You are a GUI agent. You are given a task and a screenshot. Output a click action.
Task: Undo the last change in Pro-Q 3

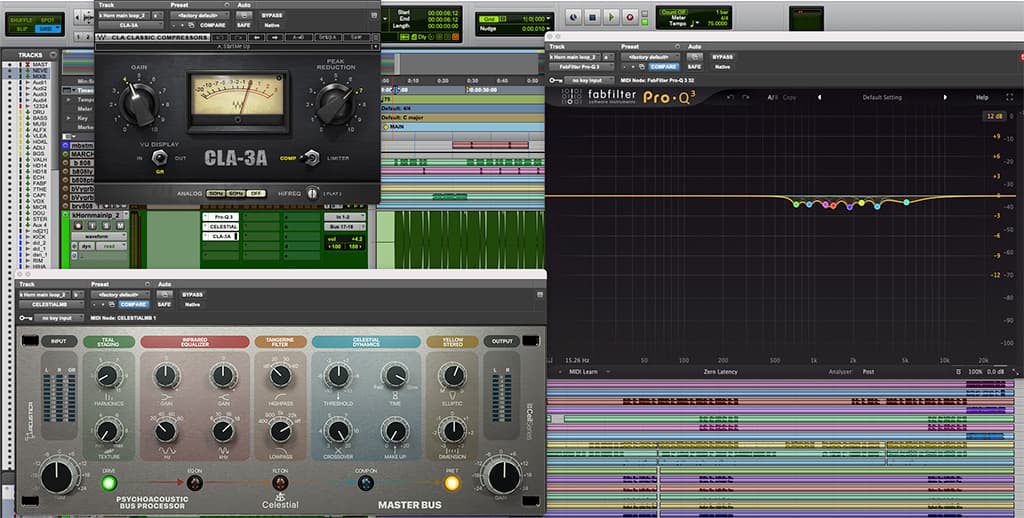pyautogui.click(x=730, y=97)
